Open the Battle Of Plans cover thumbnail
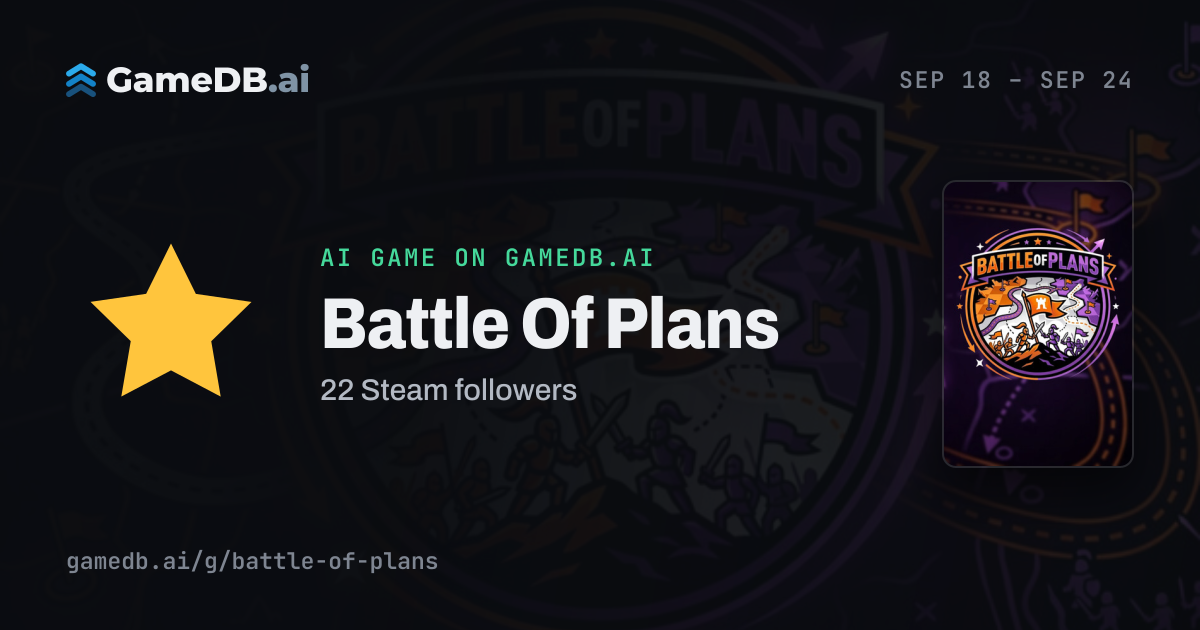Screen dimensions: 1200x630 pos(1038,324)
